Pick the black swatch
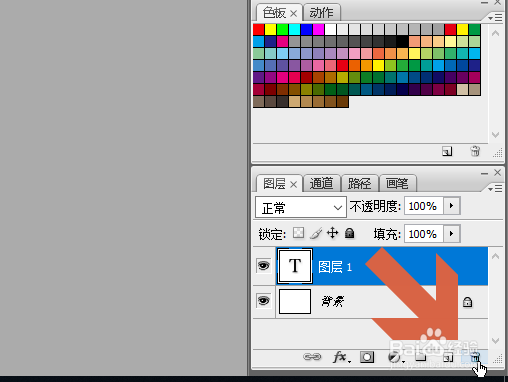 (x=403, y=42)
